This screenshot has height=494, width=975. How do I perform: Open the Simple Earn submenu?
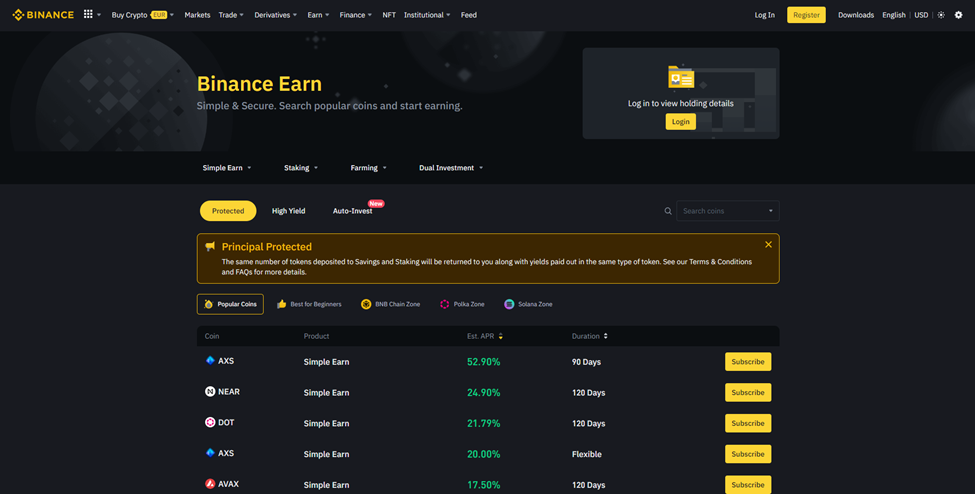[x=227, y=168]
